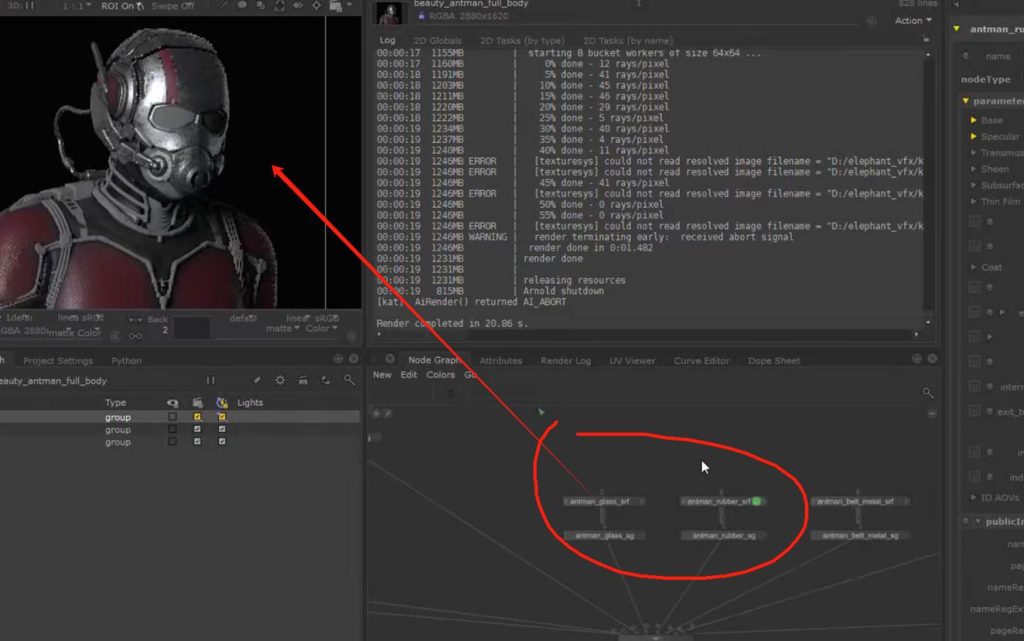Click the search magnifier in Node Graph
1024x641 pixels.
pos(928,394)
